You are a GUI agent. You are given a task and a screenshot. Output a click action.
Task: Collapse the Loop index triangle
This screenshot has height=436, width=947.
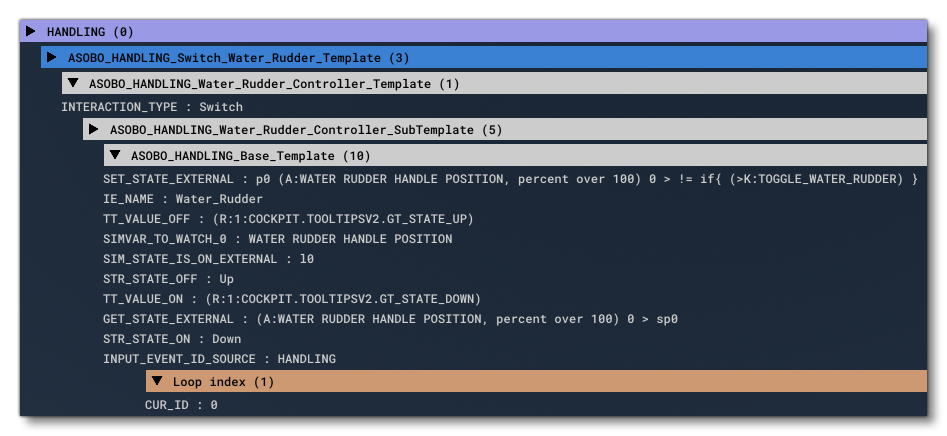pos(157,381)
